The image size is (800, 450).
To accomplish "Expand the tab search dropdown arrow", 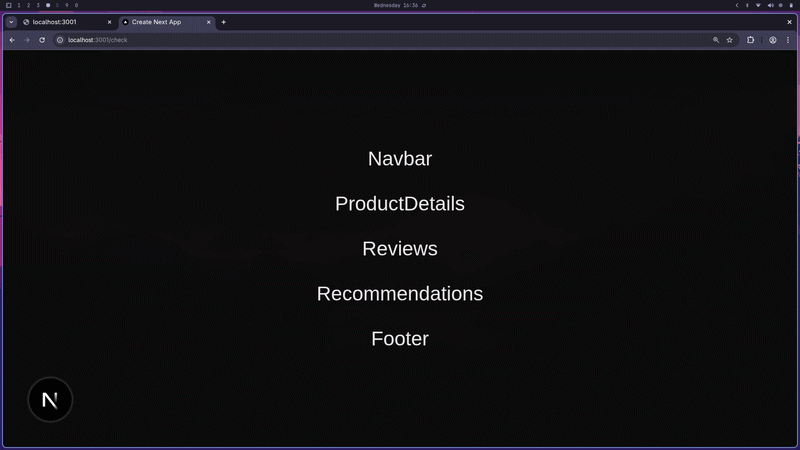I will 11,22.
